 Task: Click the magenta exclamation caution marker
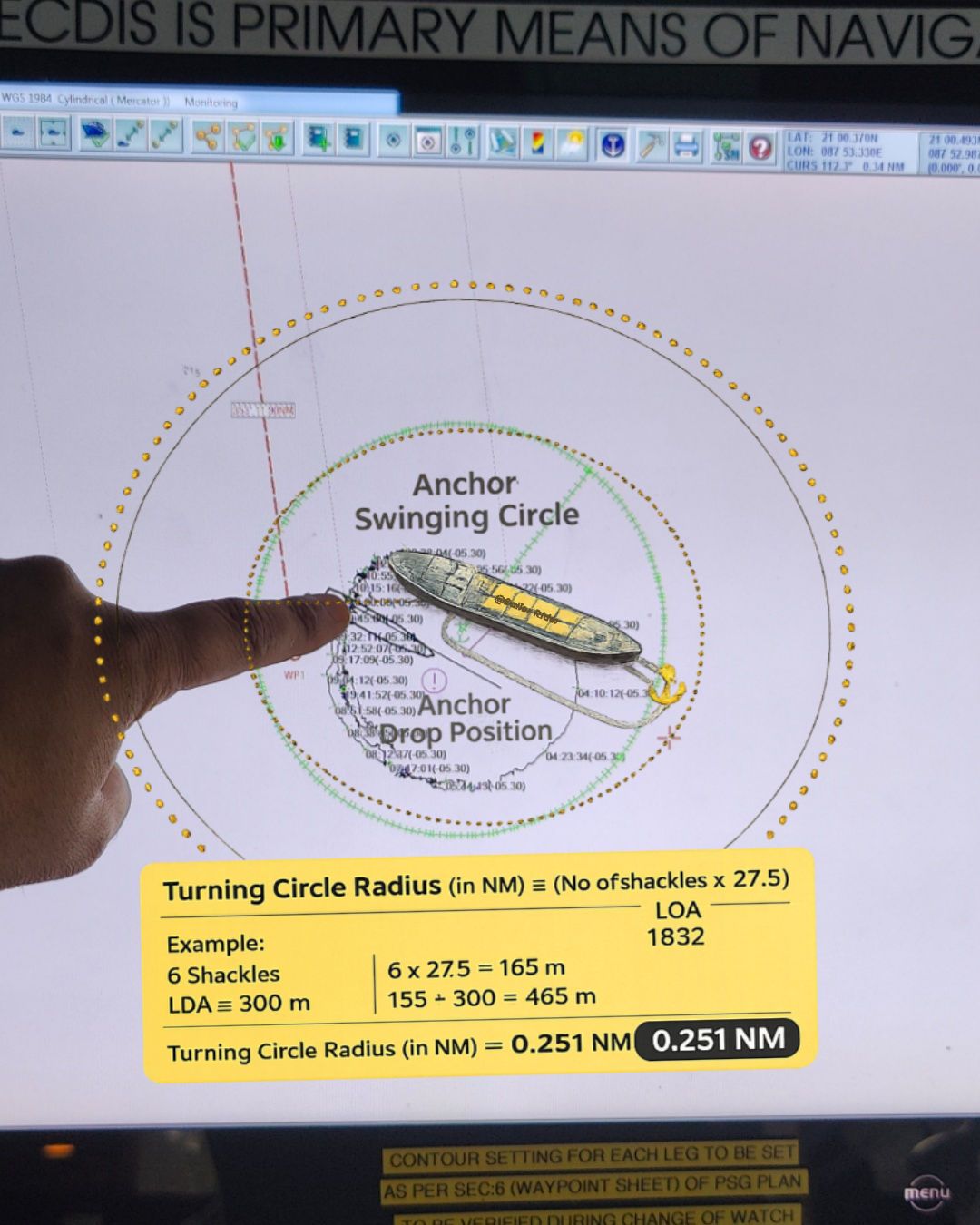435,681
